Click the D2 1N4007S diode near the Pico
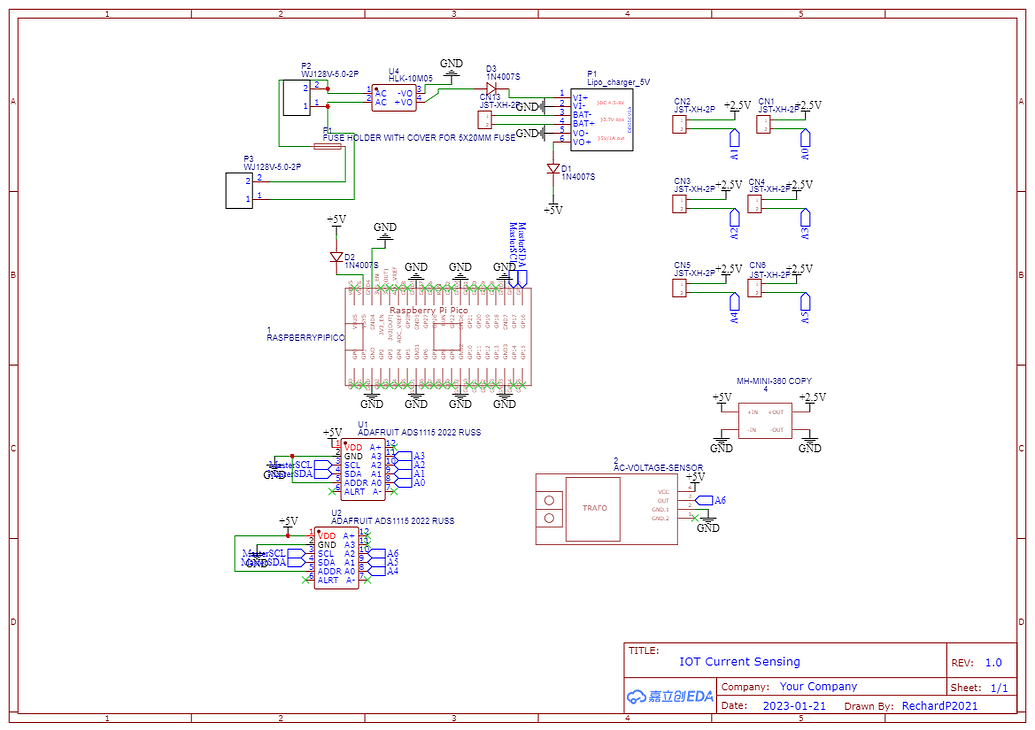This screenshot has width=1035, height=730. [335, 258]
